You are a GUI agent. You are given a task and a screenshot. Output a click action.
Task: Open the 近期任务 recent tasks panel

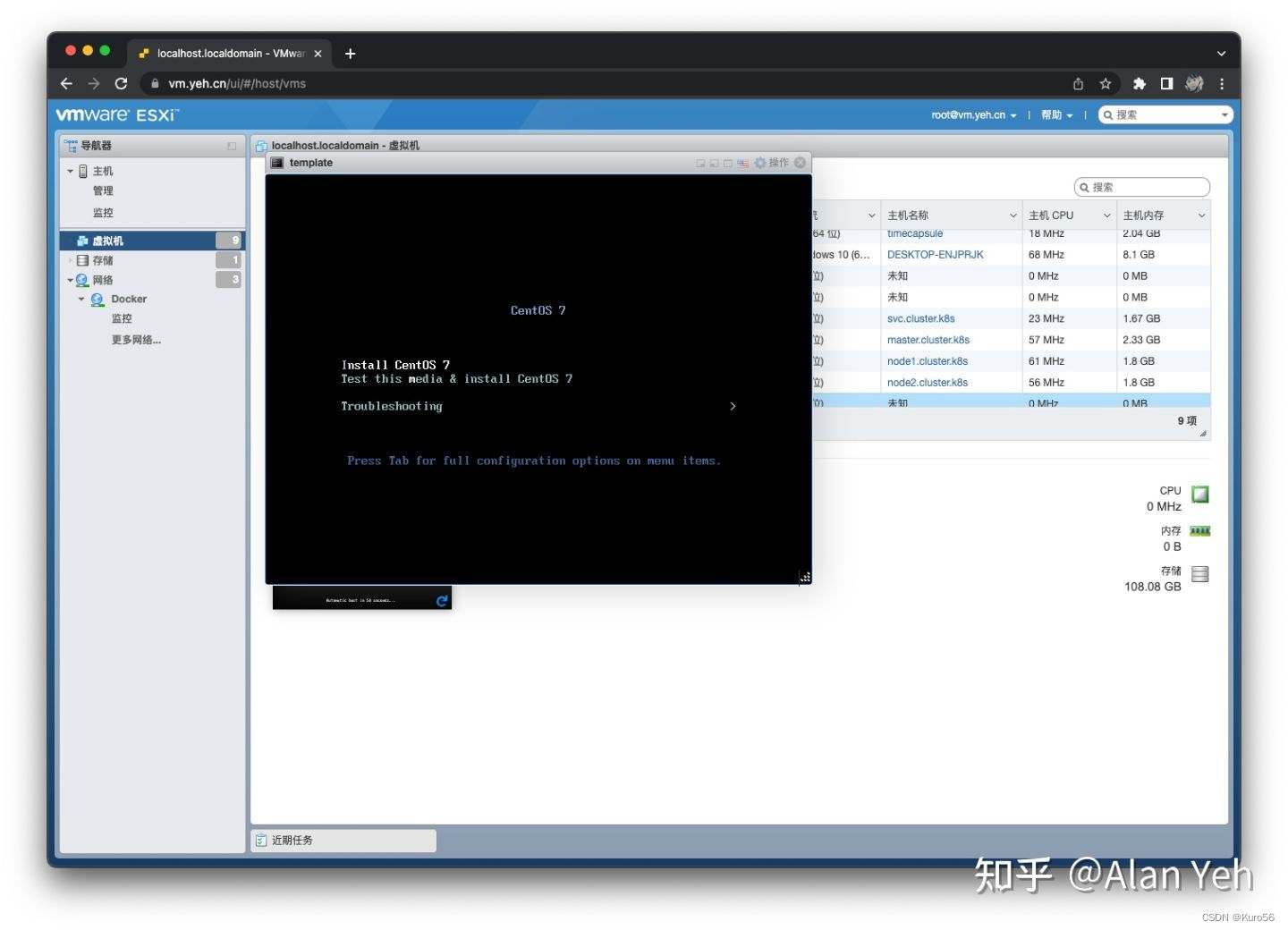343,841
